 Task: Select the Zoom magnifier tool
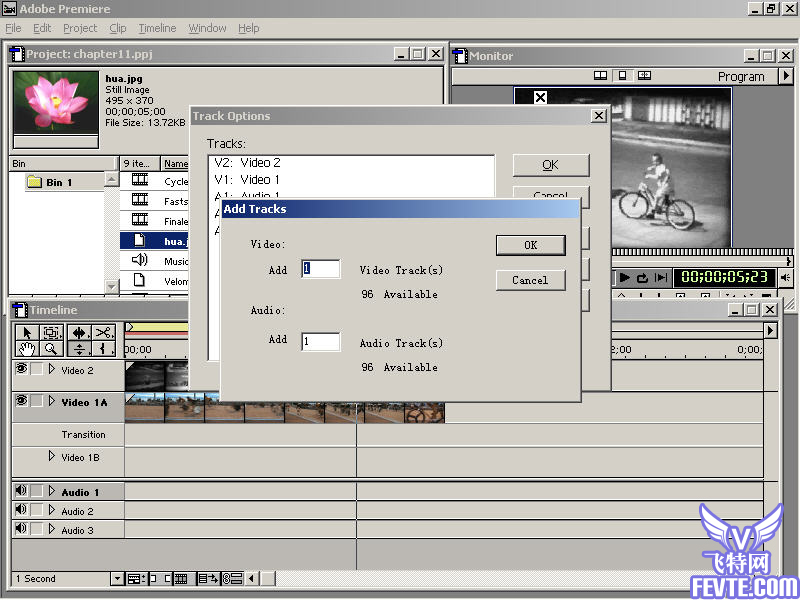51,349
